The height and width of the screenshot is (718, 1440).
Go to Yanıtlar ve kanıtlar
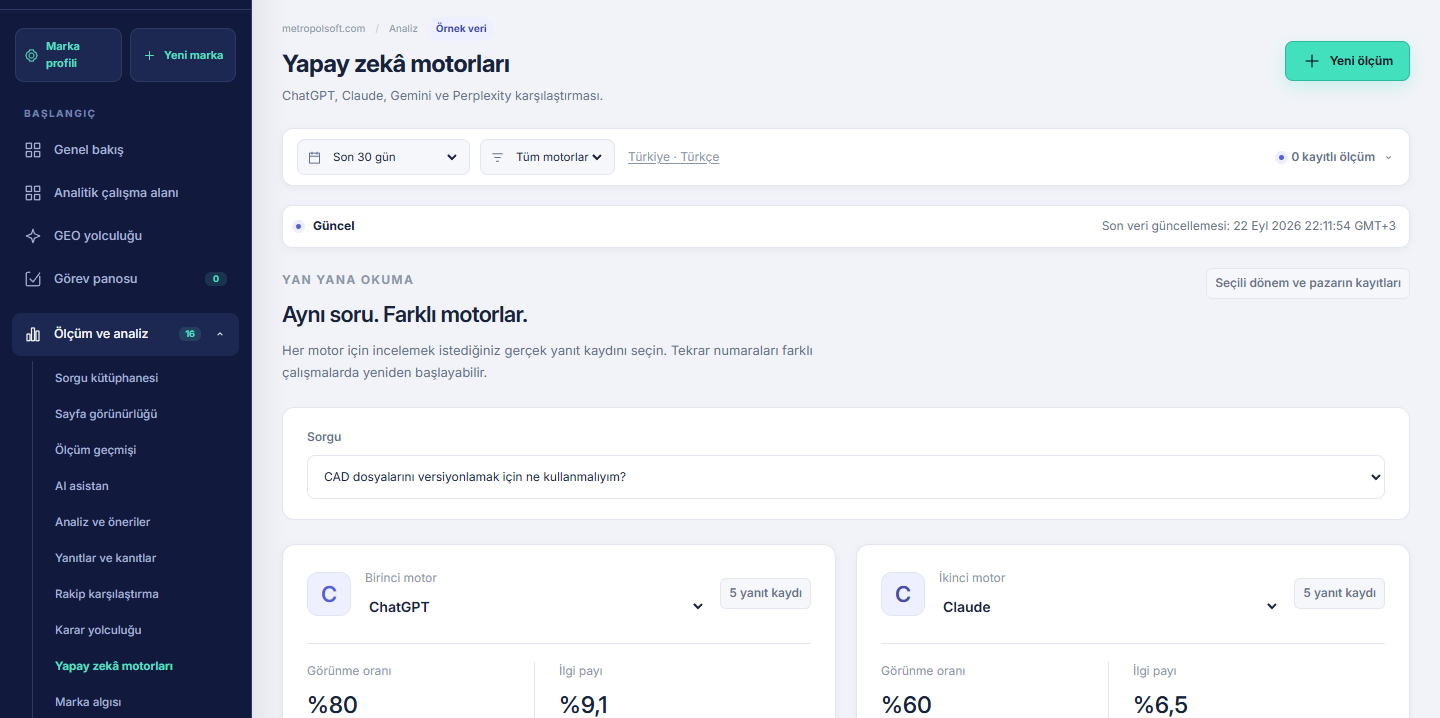click(105, 558)
